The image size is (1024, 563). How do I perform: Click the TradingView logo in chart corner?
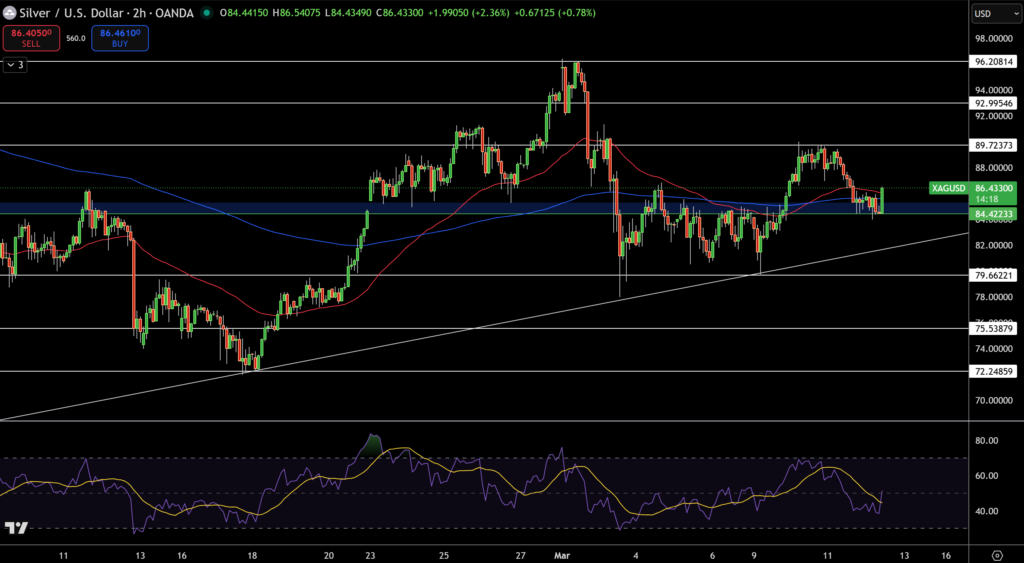click(15, 528)
